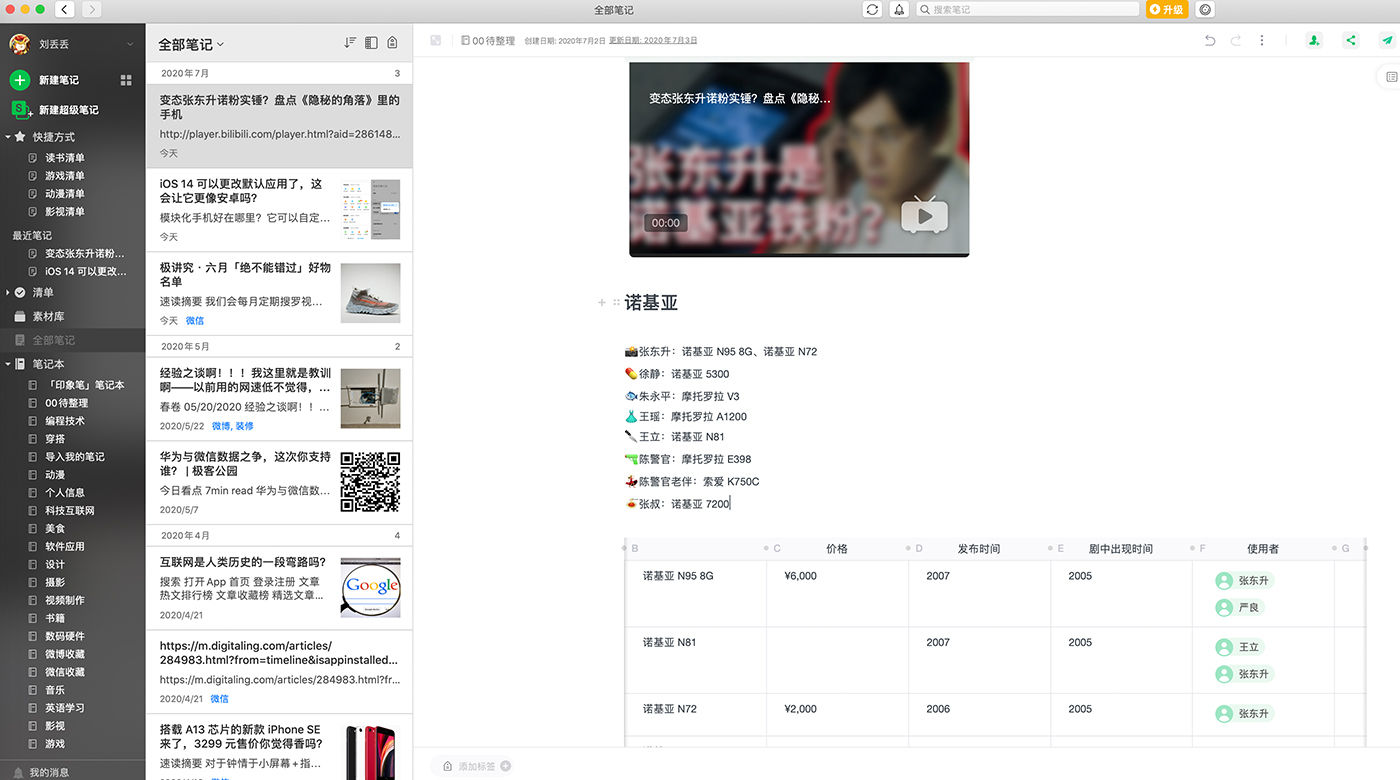Open the table of contents icon at right edge

tap(1392, 77)
